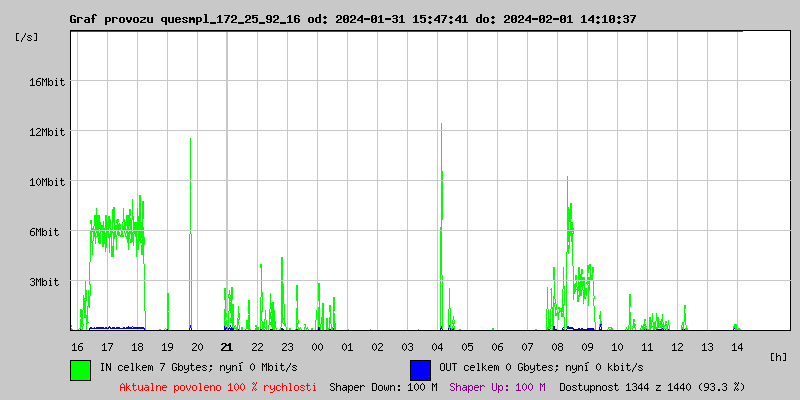
Task: Click the red "Aktualne povoleno 100 % rychlosti" text
Action: pos(218,386)
